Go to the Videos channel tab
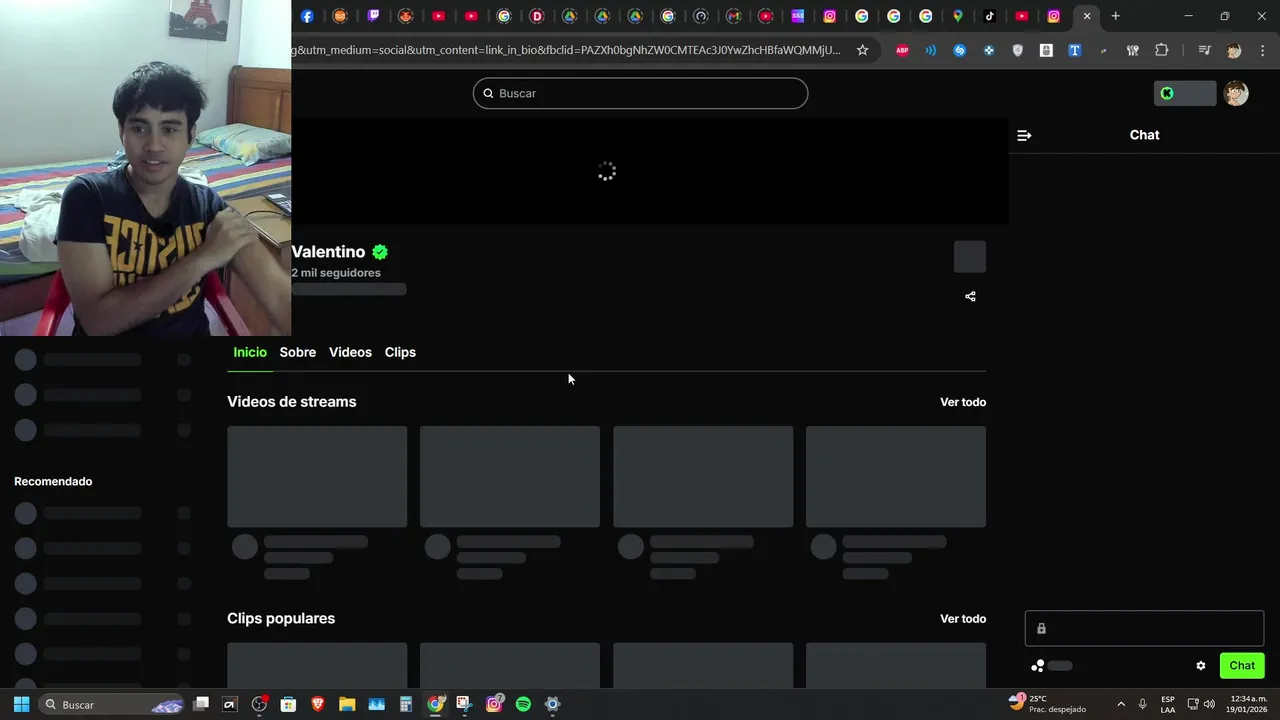The image size is (1280, 720). click(350, 352)
